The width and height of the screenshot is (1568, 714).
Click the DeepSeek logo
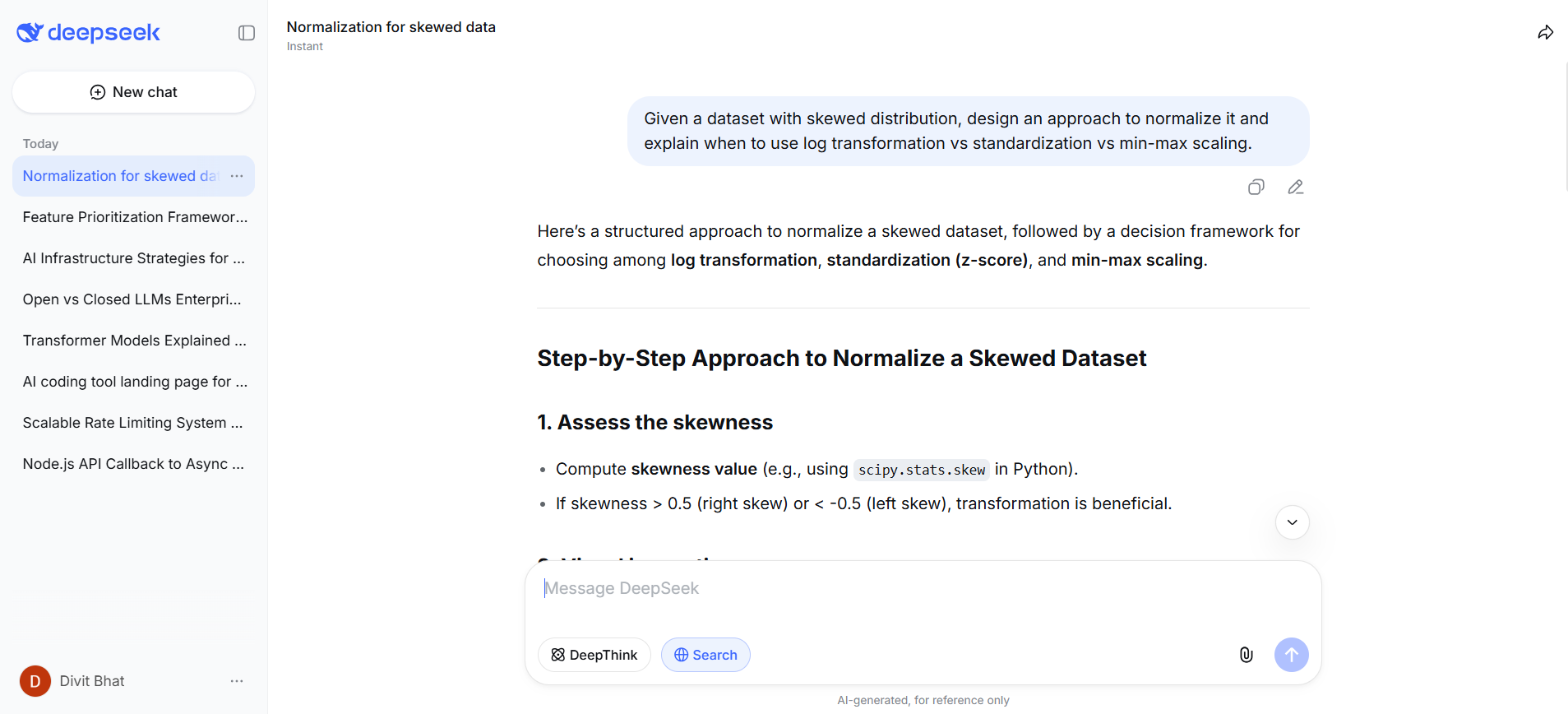tap(88, 33)
